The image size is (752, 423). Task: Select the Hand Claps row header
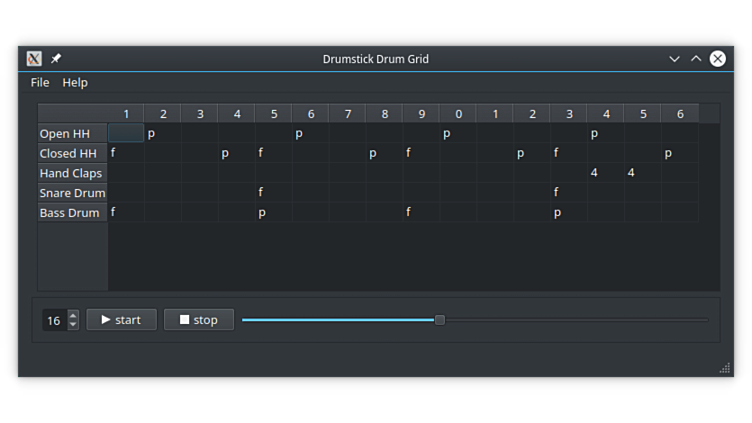coord(72,173)
